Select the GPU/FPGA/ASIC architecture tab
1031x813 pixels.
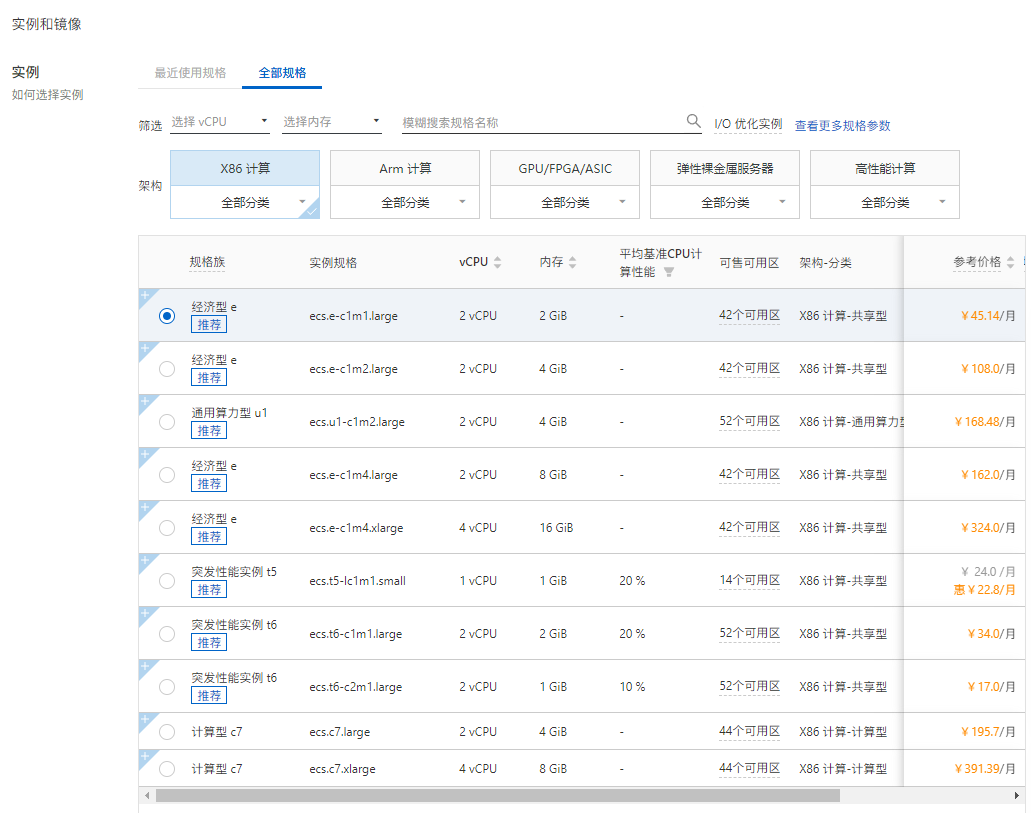(565, 169)
